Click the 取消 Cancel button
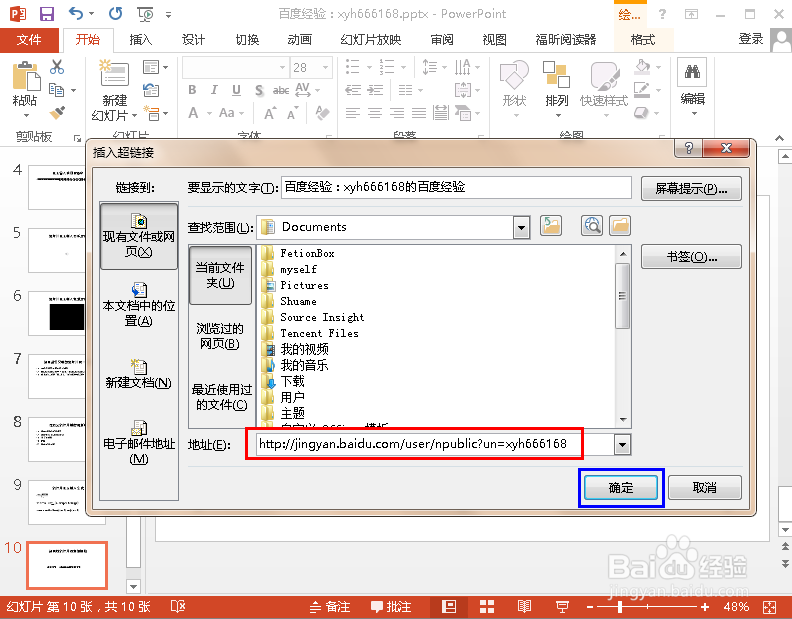Viewport: 792px width, 619px height. point(705,488)
